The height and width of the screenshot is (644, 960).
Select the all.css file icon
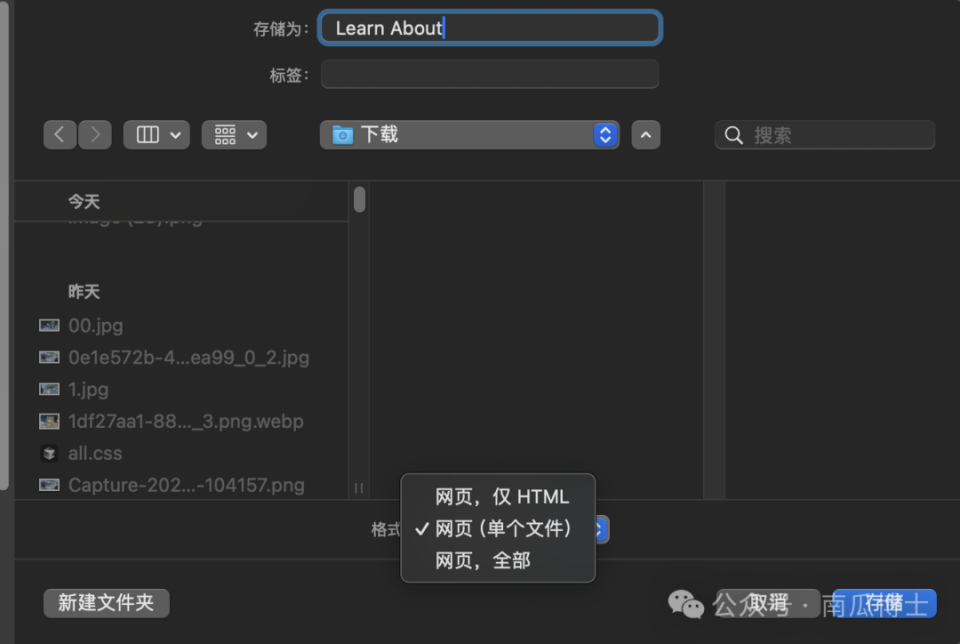point(49,453)
